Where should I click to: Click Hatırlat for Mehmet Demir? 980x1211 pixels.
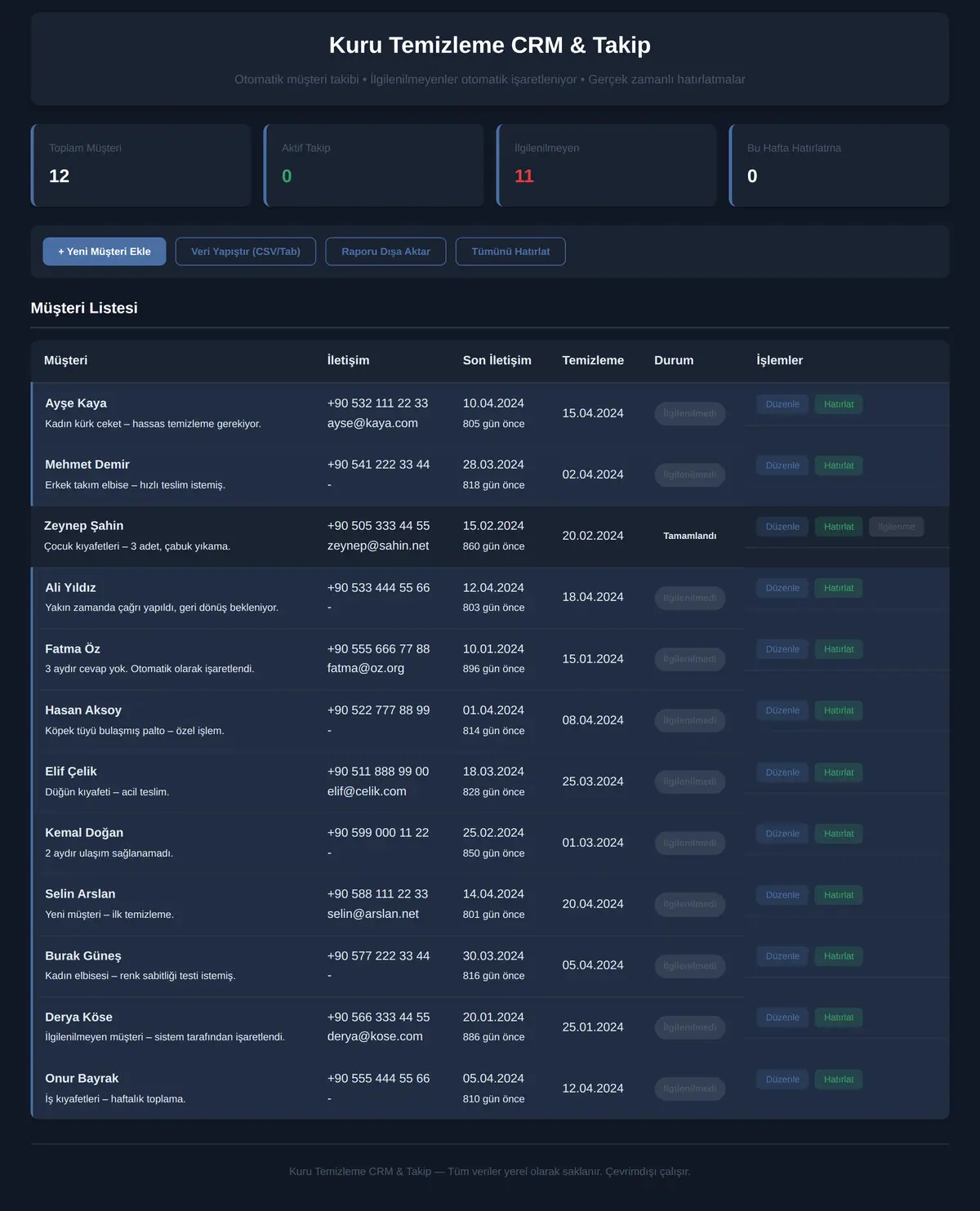[x=839, y=465]
